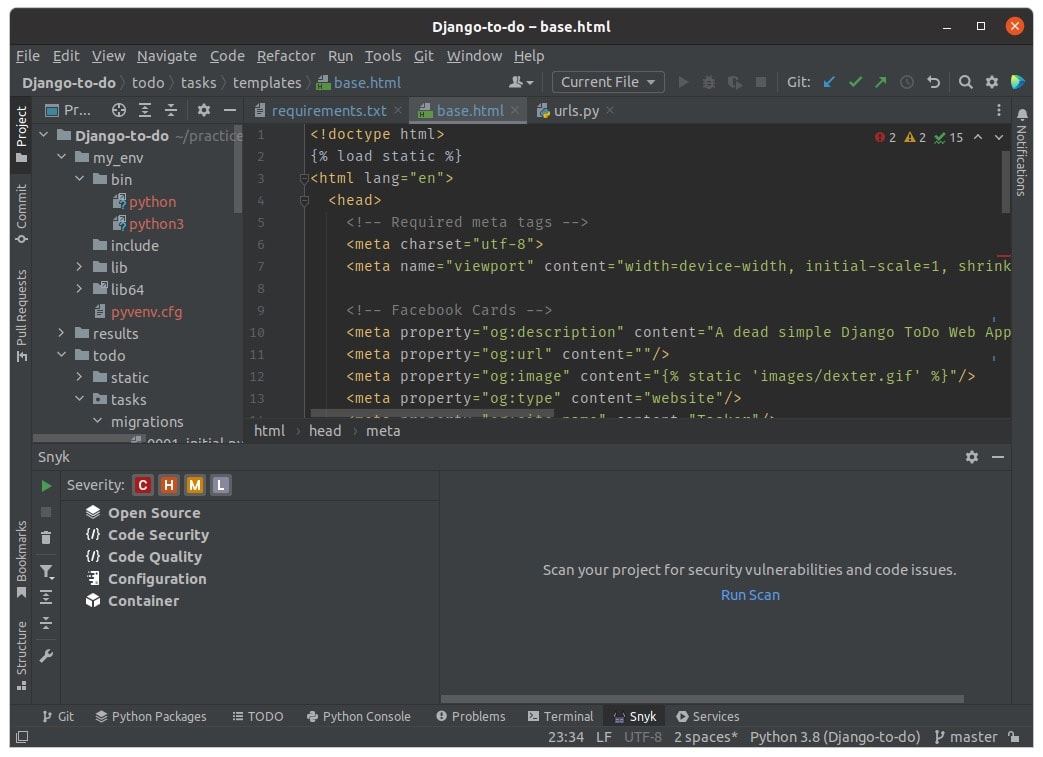Viewport: 1043px width, 757px height.
Task: Open editor tabs three-dot menu
Action: tap(998, 110)
